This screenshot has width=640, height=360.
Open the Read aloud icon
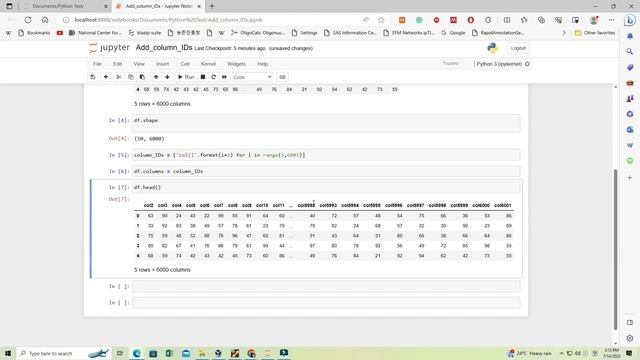pyautogui.click(x=366, y=20)
